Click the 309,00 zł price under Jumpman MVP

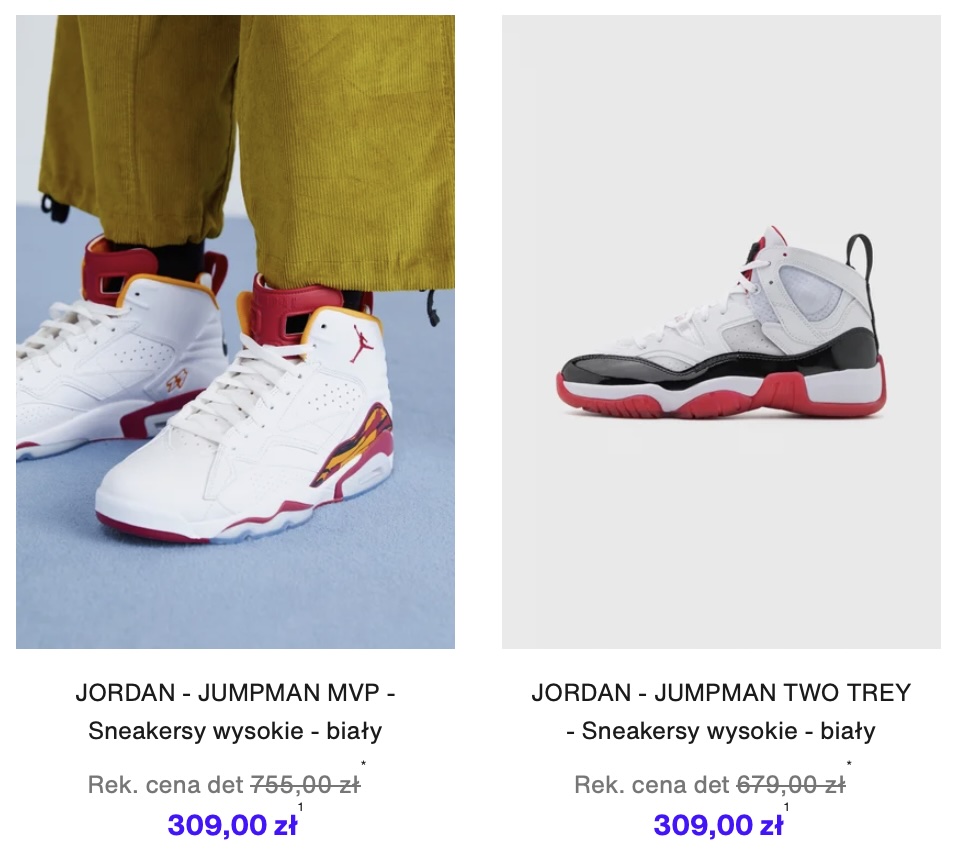pyautogui.click(x=232, y=825)
